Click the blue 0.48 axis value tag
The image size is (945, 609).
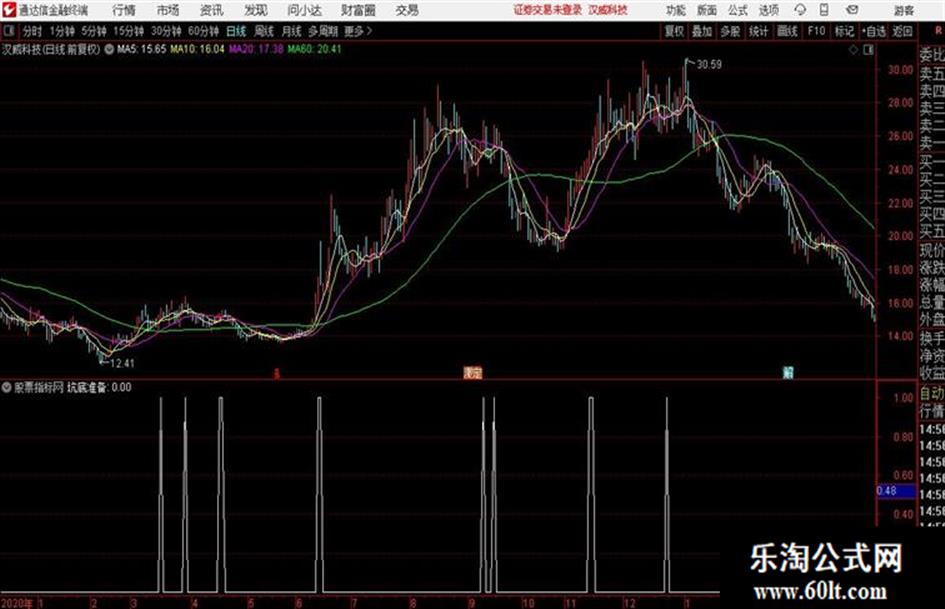click(895, 491)
